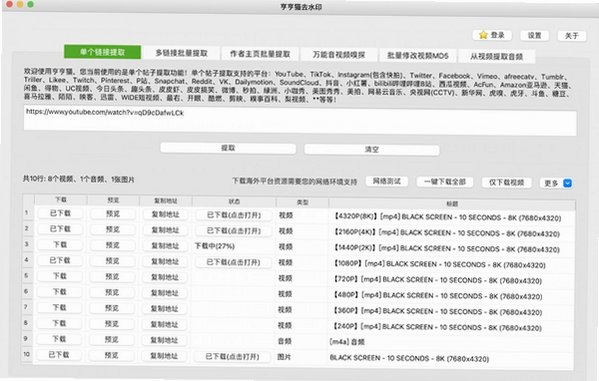Open the 批量修改视频MD5 tab
This screenshot has width=599, height=381.
418,56
